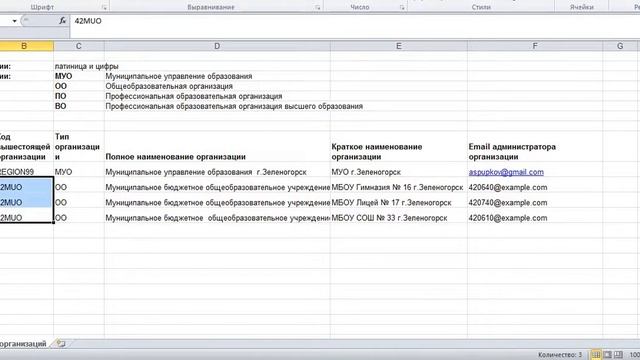Select column E header
The width and height of the screenshot is (640, 360).
pos(399,46)
